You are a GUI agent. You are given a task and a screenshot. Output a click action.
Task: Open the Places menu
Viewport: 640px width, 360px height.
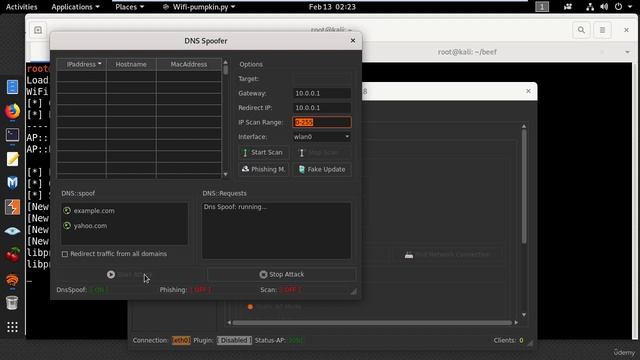[129, 7]
